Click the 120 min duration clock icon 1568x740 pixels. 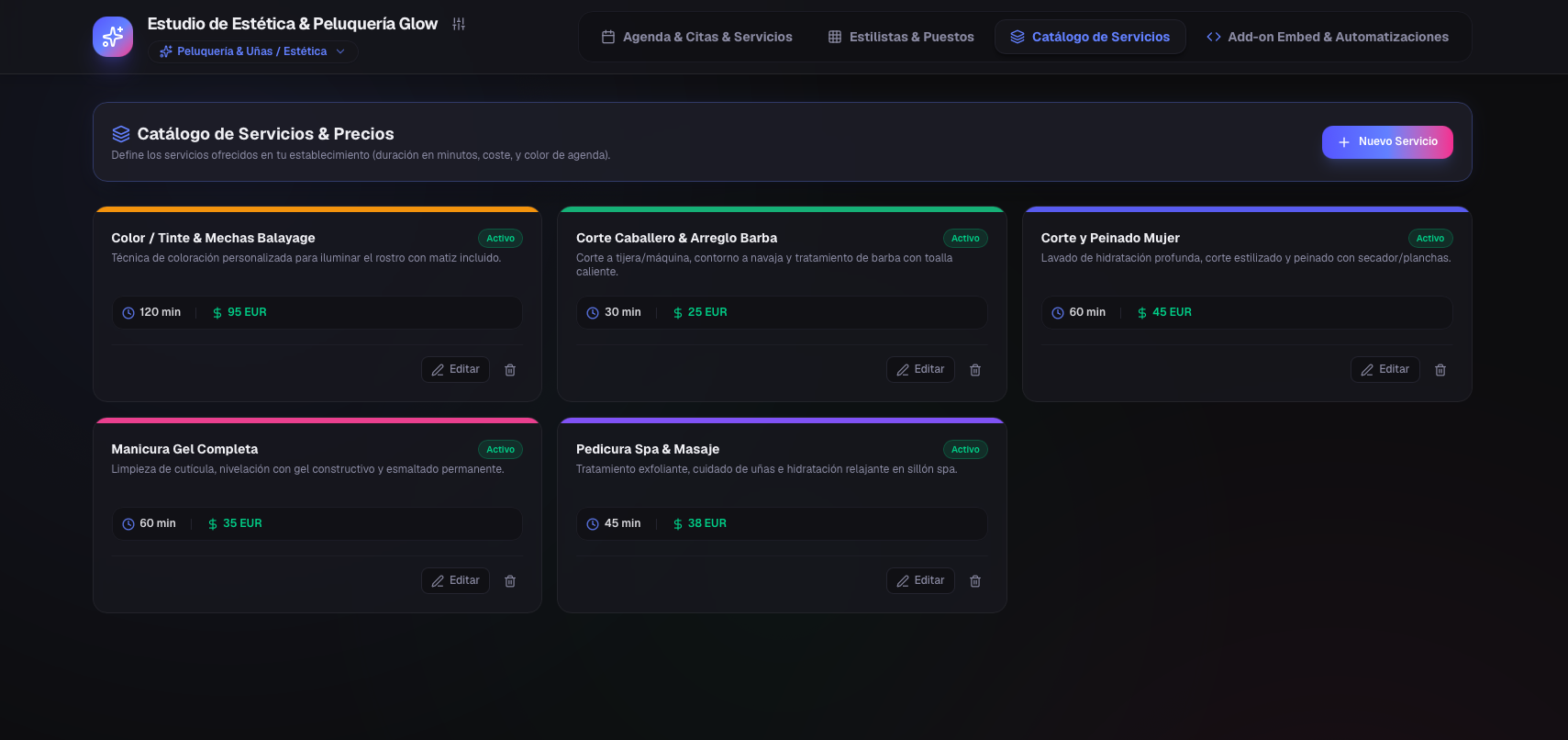[x=128, y=313]
